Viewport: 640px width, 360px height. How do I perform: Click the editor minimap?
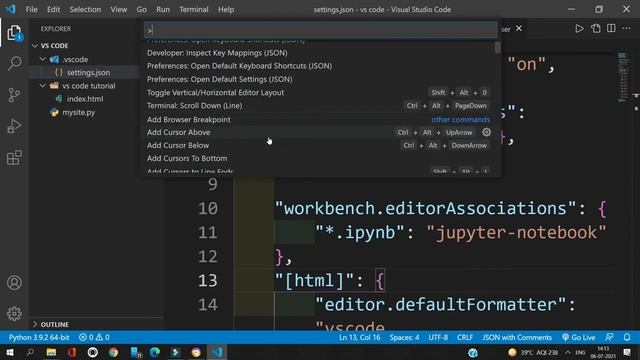point(623,78)
